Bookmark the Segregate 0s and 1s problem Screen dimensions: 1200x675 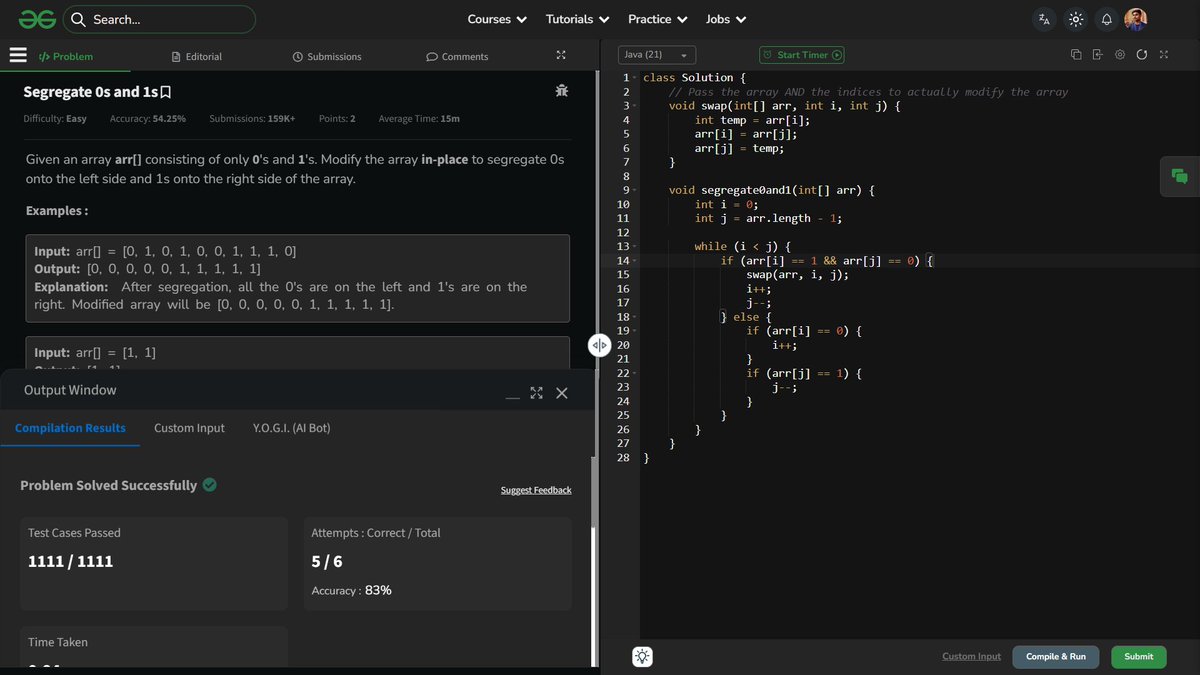point(167,91)
